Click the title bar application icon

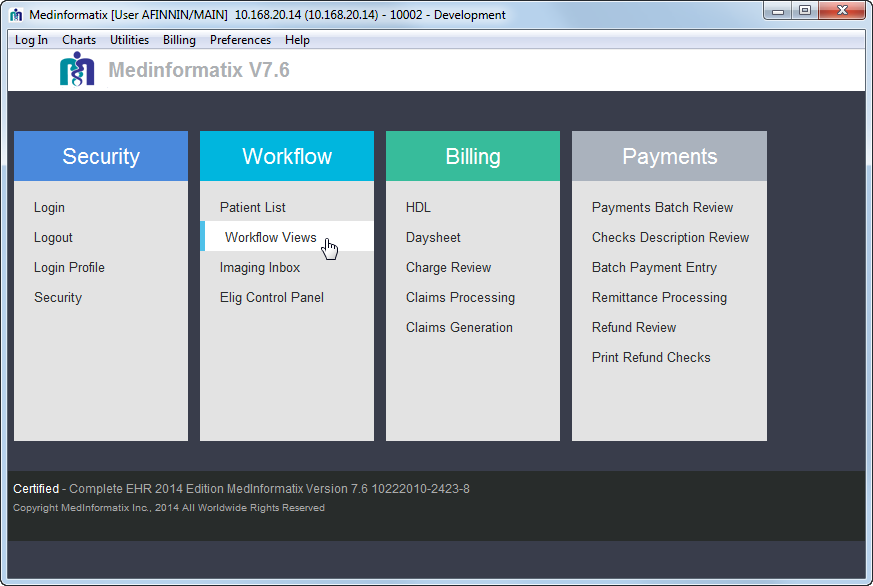16,15
